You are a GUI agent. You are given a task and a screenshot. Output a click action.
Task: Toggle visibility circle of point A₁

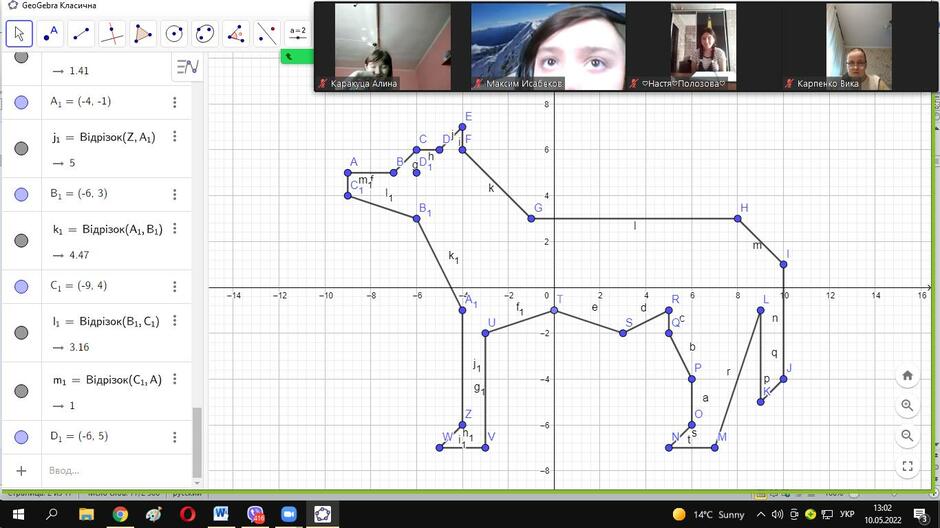pyautogui.click(x=21, y=102)
